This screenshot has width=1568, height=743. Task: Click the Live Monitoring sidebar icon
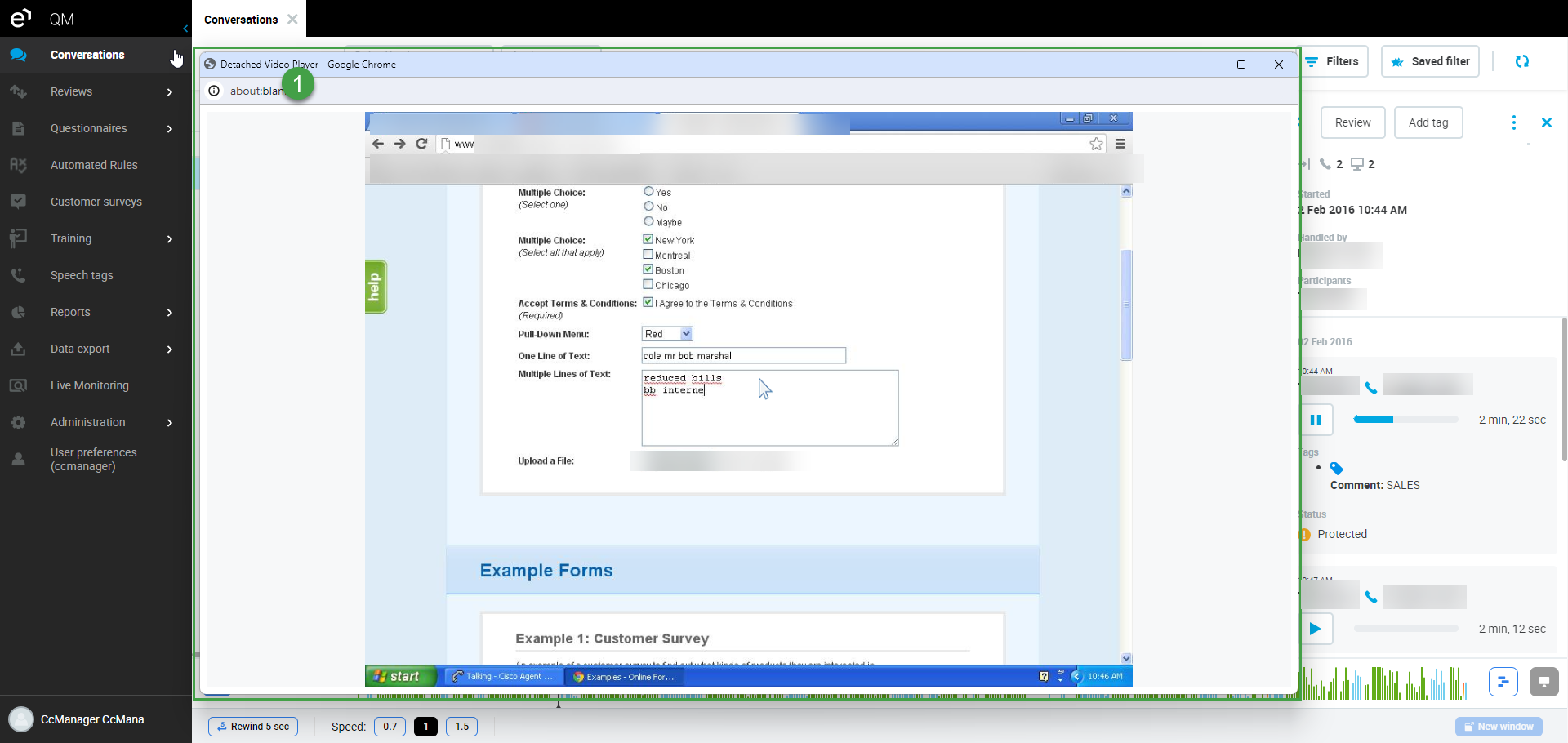18,385
